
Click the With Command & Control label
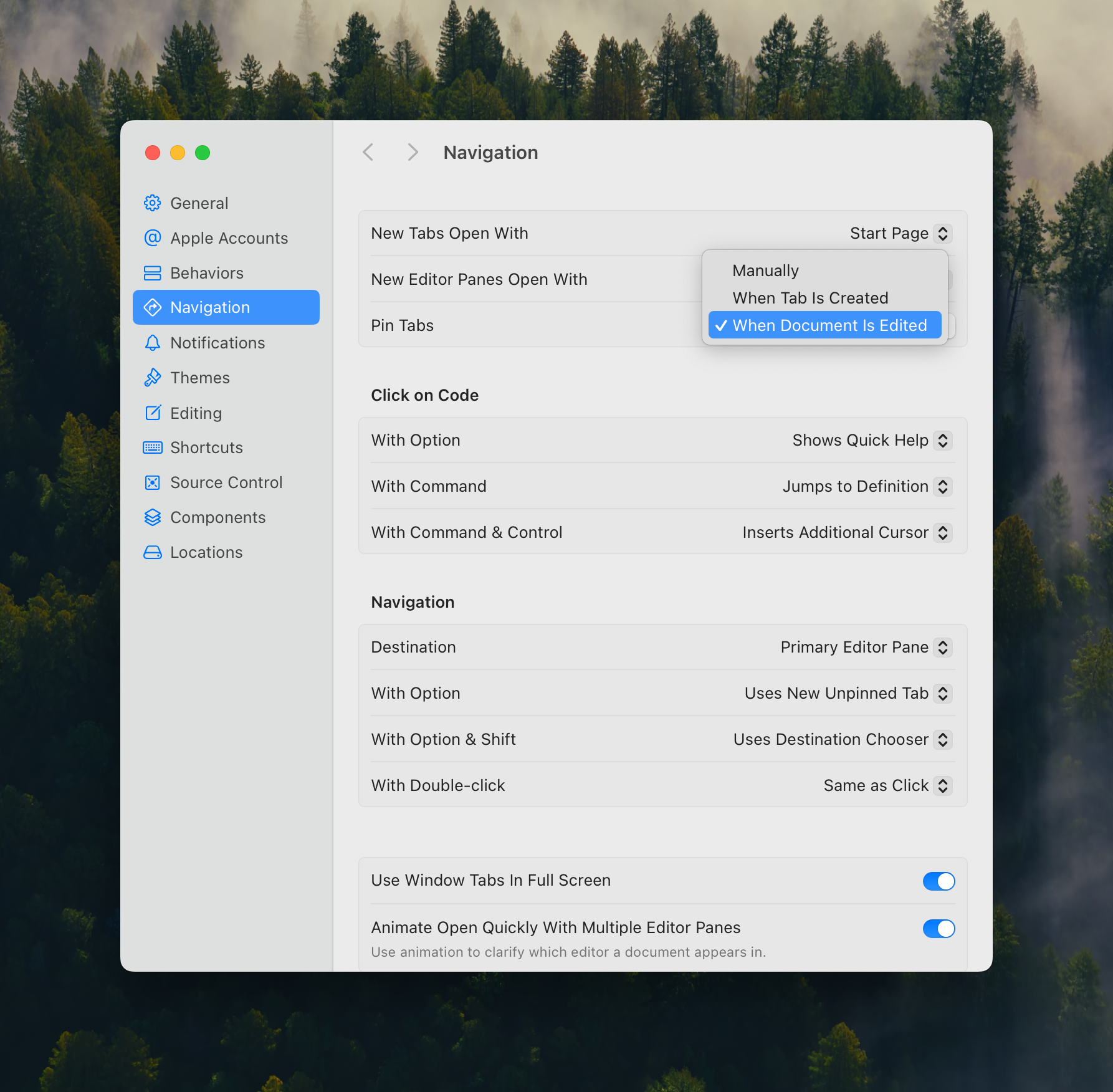(467, 532)
